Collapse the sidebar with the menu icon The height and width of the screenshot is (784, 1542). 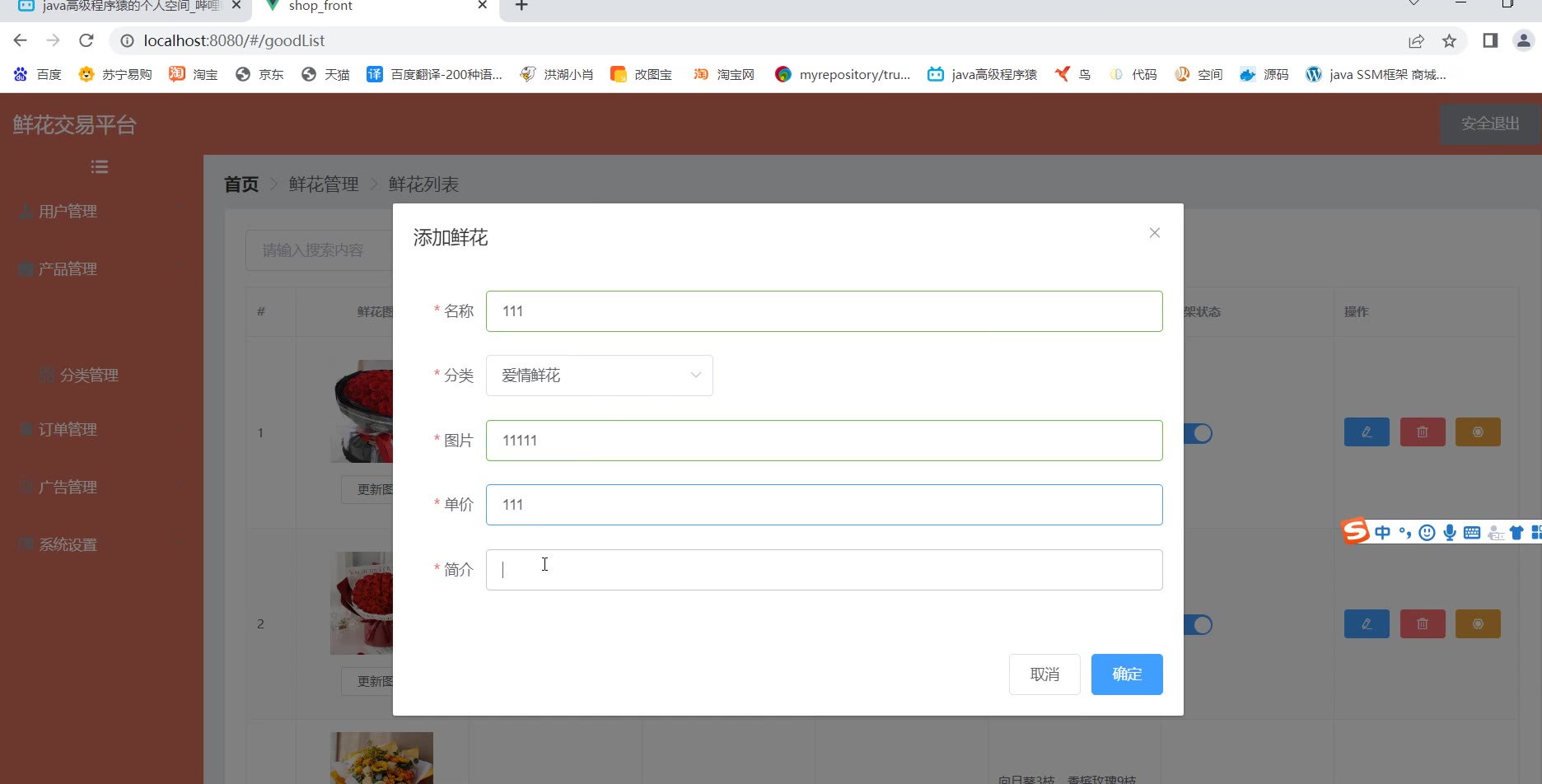pyautogui.click(x=100, y=167)
